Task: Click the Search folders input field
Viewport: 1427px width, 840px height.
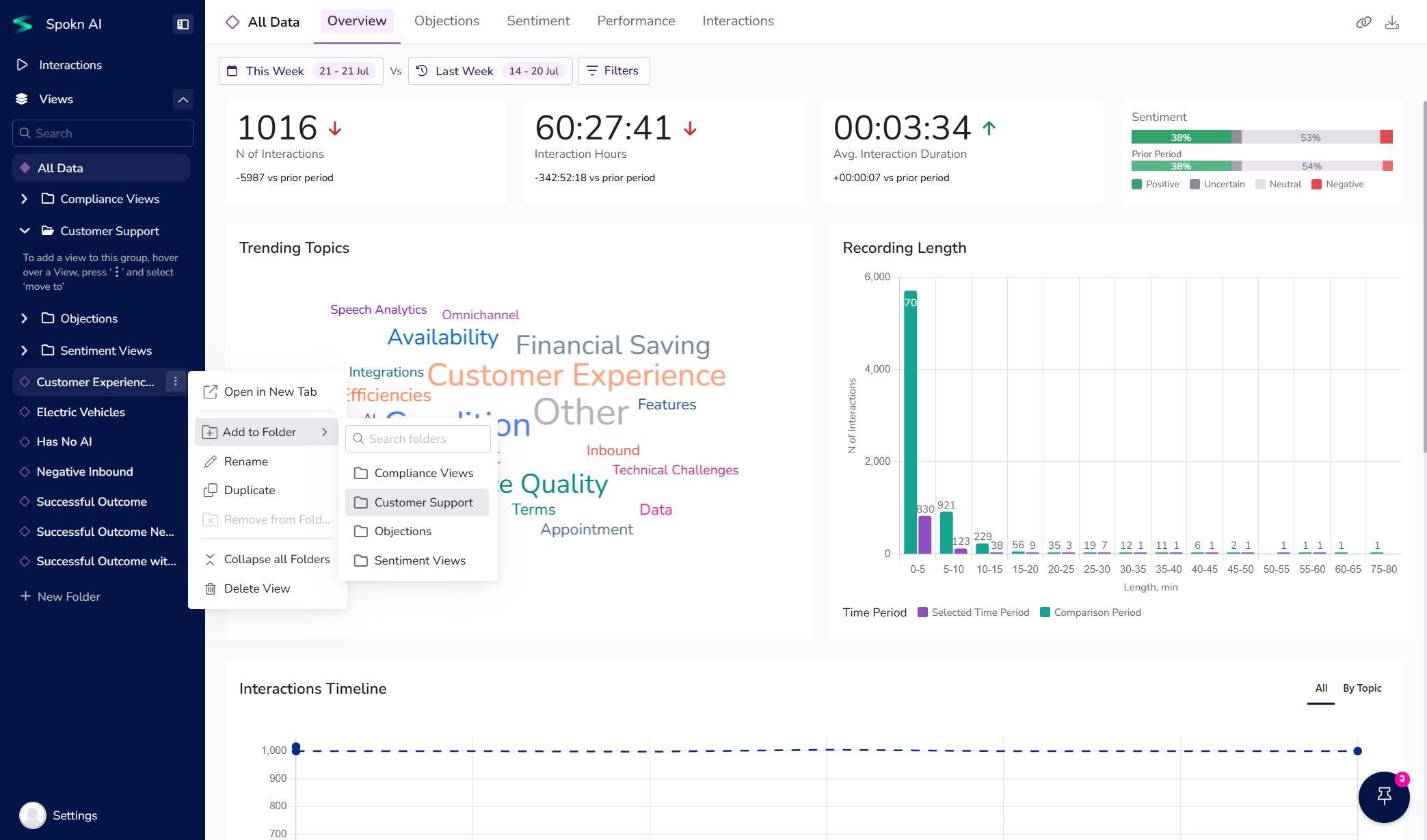Action: (x=418, y=439)
